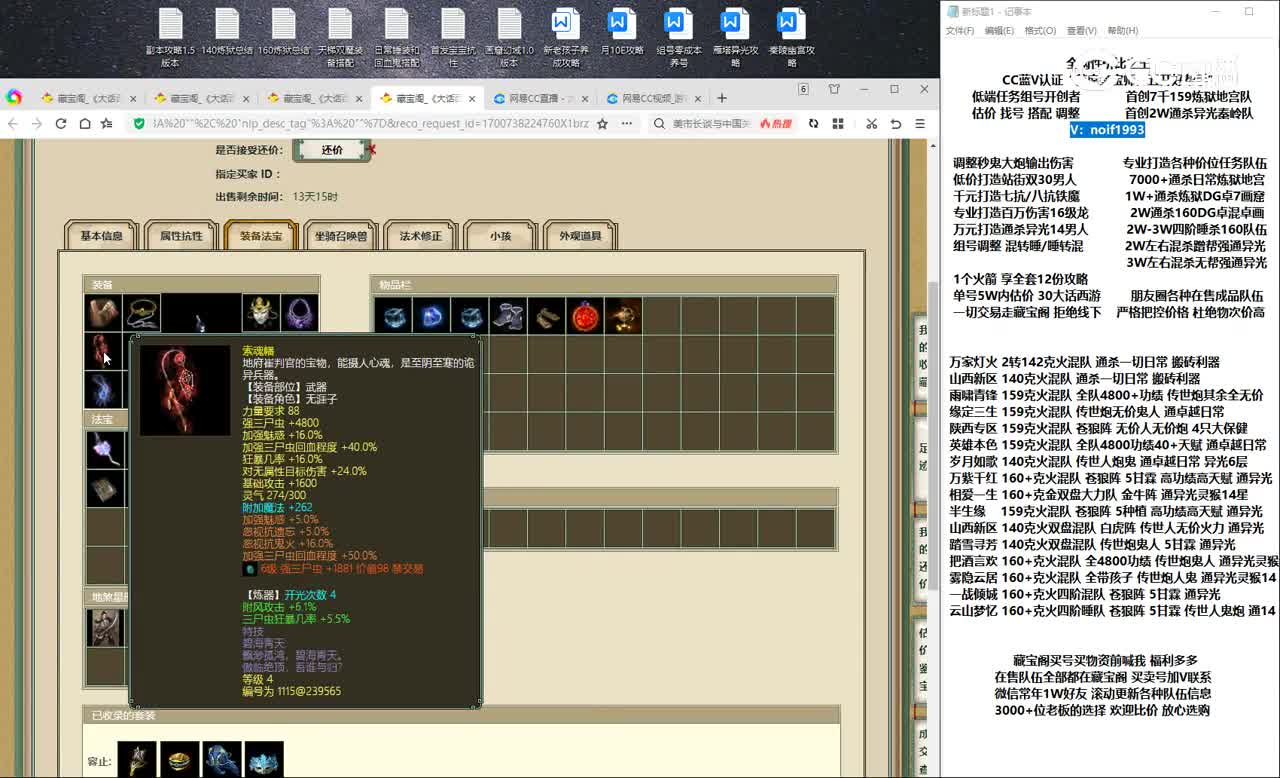Screen dimensions: 1280x778
Task: Open Notepad 格式(O) menu
Action: pyautogui.click(x=1040, y=31)
